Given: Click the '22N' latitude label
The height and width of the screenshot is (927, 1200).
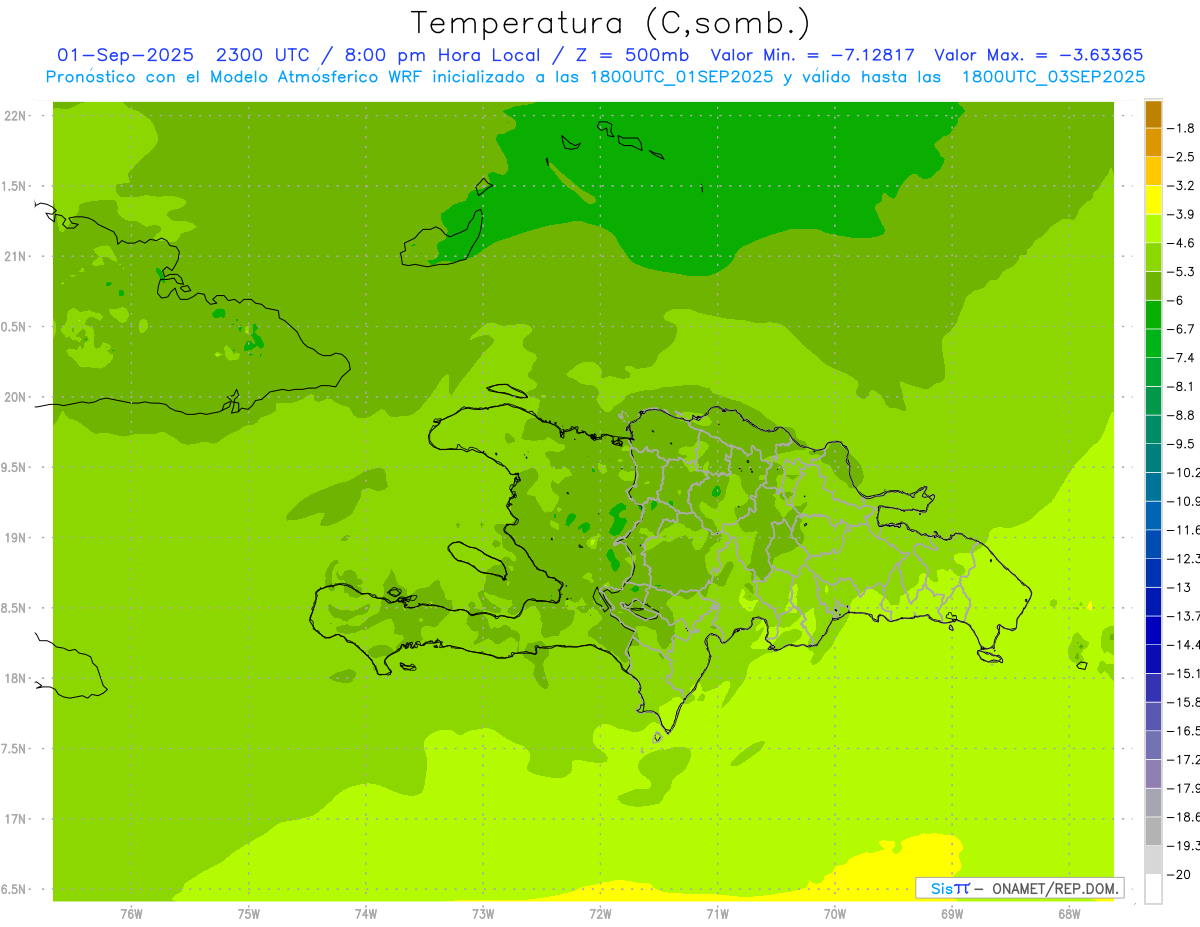Looking at the screenshot, I should (17, 116).
